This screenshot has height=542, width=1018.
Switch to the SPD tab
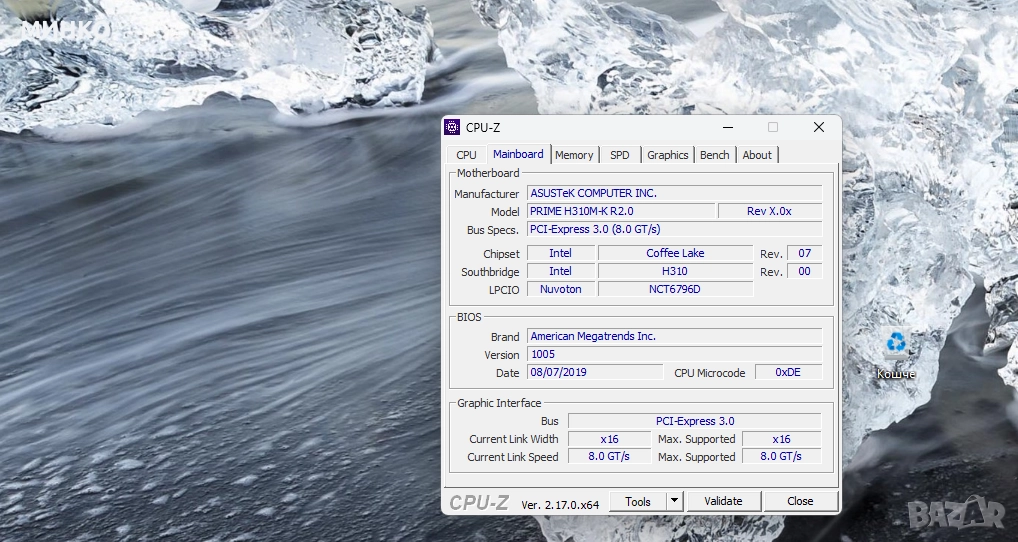click(620, 155)
